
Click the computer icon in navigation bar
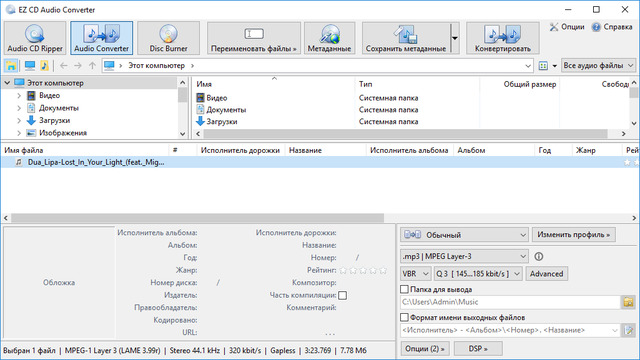(30, 65)
